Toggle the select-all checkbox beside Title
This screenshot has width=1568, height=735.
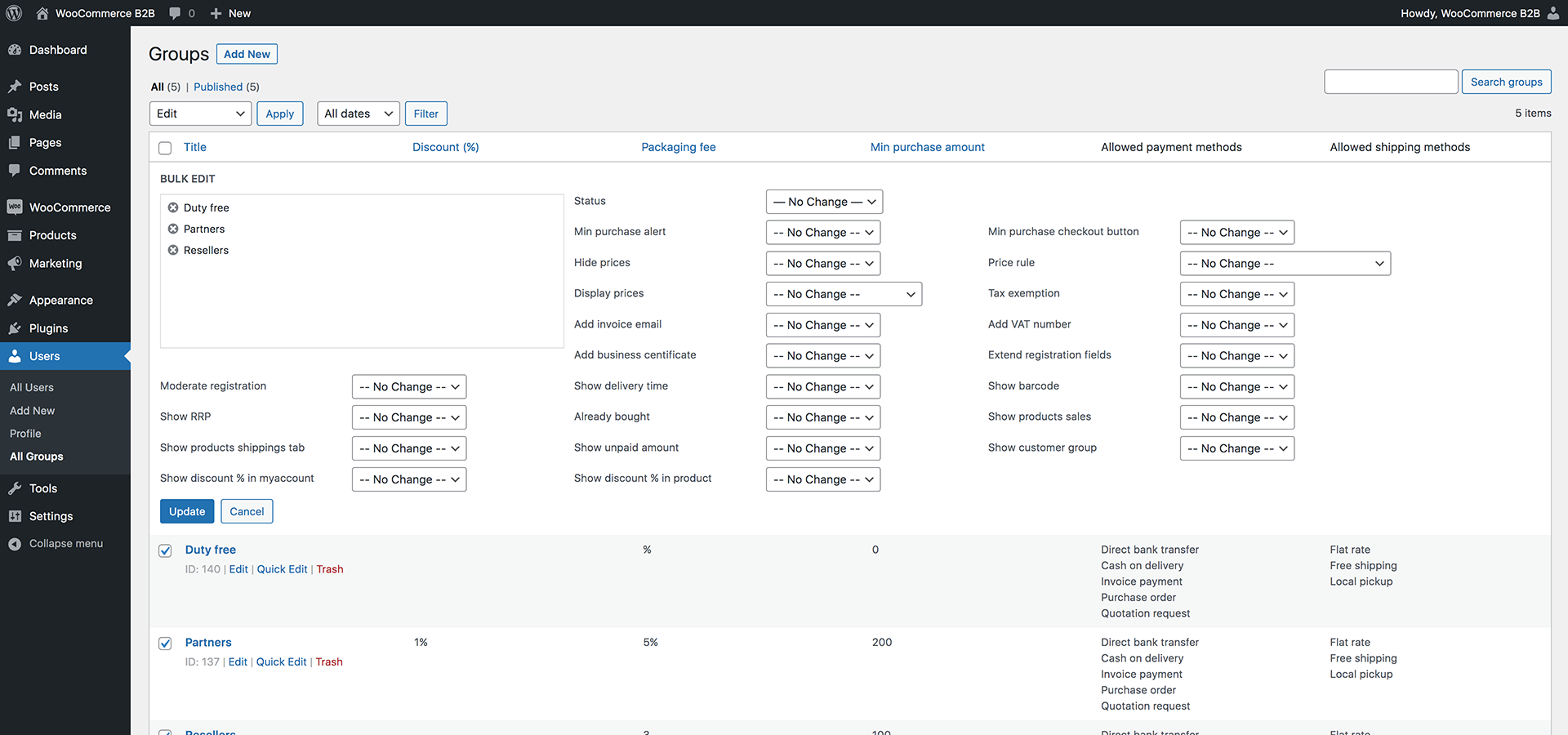click(165, 148)
